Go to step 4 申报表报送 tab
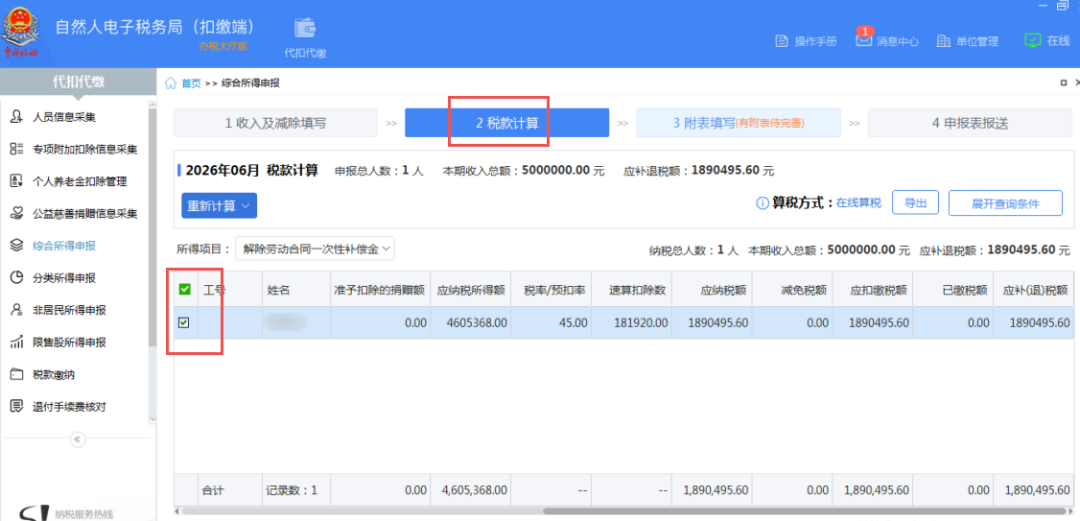The height and width of the screenshot is (521, 1080). (970, 123)
